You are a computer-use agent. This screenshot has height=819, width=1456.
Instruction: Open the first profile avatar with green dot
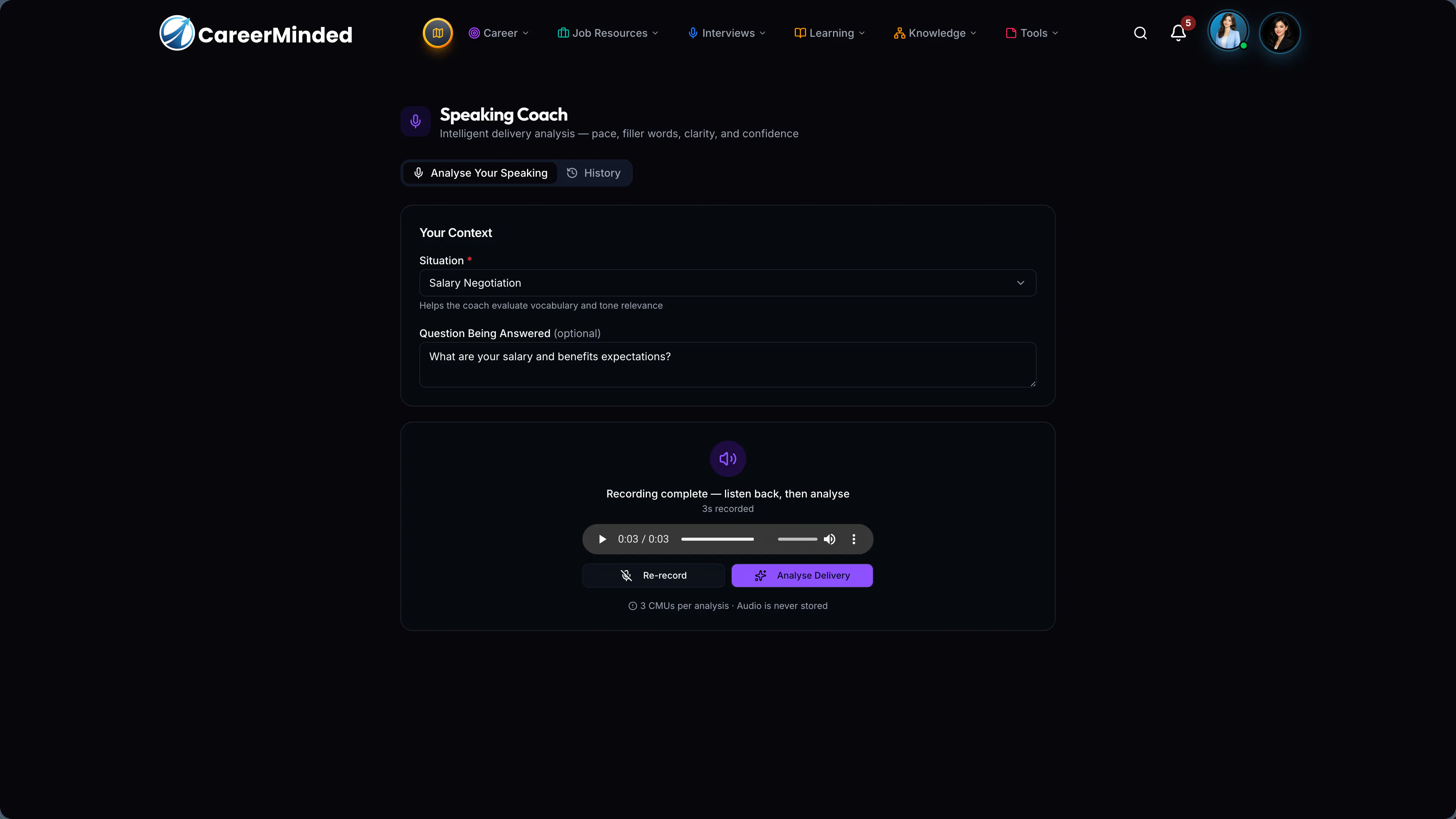(x=1228, y=31)
